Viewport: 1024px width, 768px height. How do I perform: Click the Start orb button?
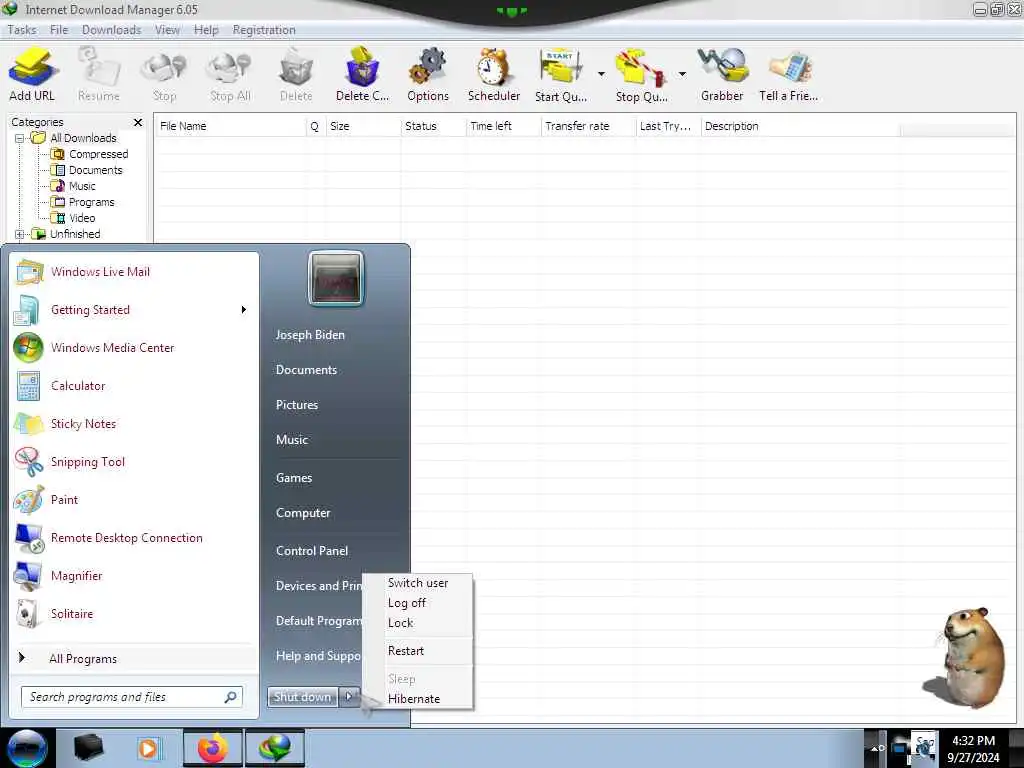coord(27,748)
